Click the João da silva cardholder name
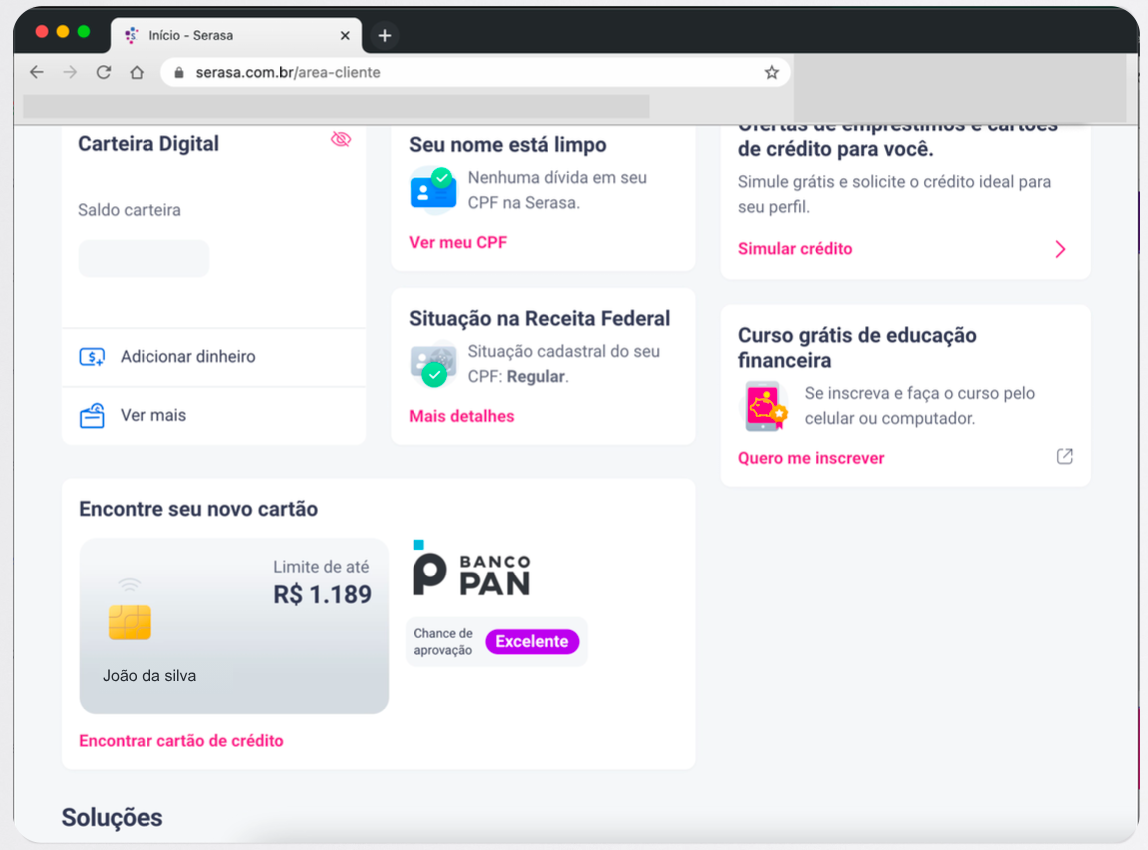Viewport: 1148px width, 850px height. click(x=149, y=676)
